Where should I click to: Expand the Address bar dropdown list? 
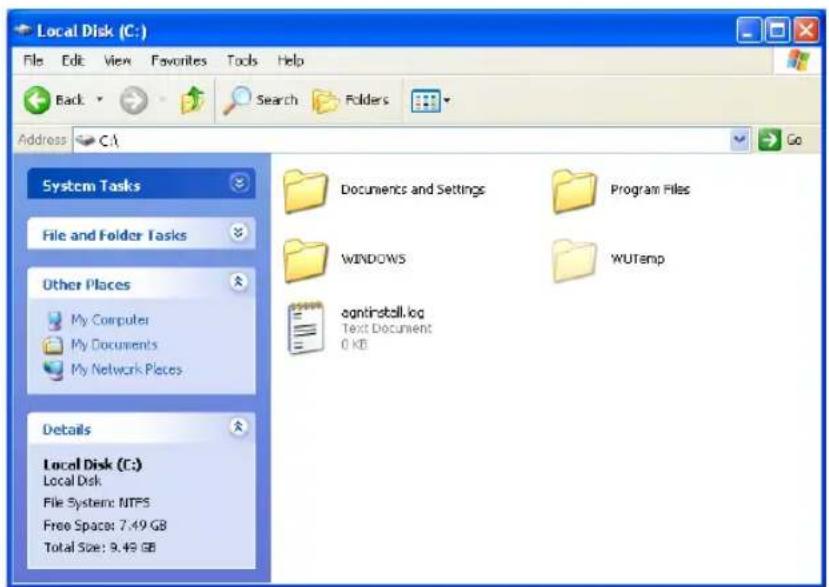pos(740,140)
